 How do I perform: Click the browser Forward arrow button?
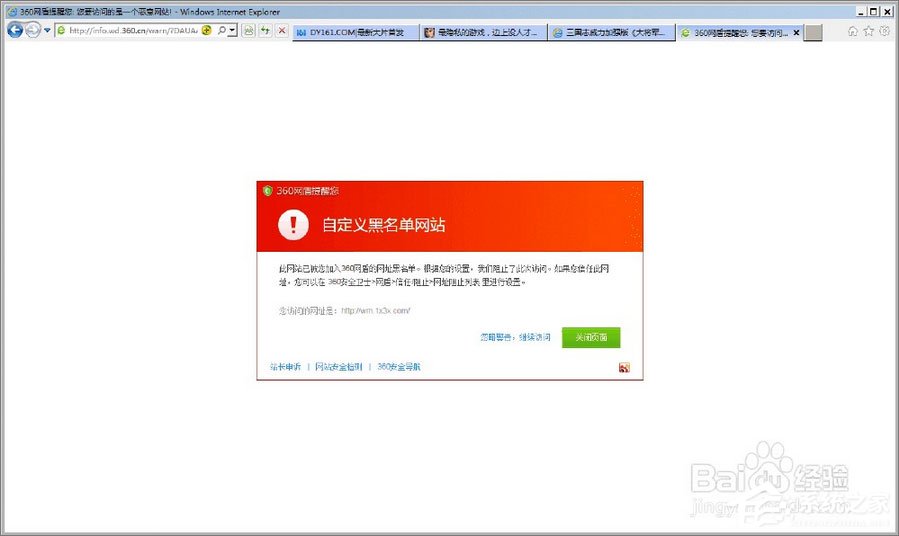tap(33, 30)
